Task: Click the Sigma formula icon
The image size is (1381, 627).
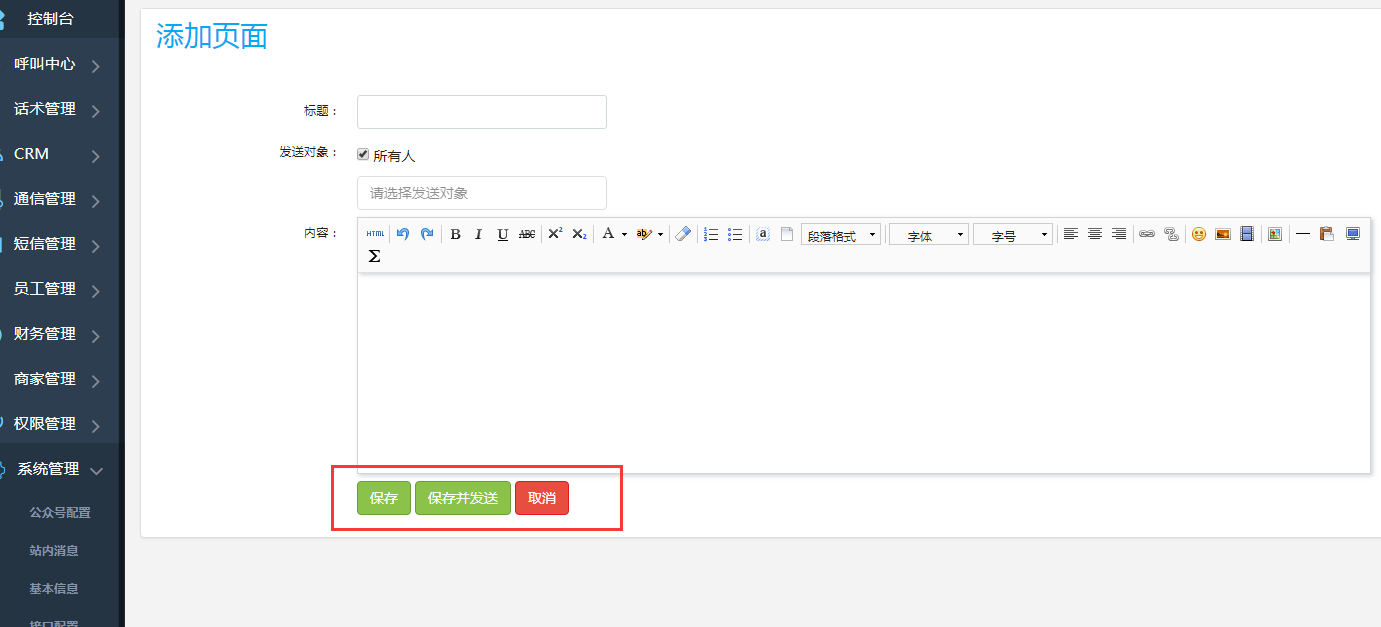Action: coord(374,256)
